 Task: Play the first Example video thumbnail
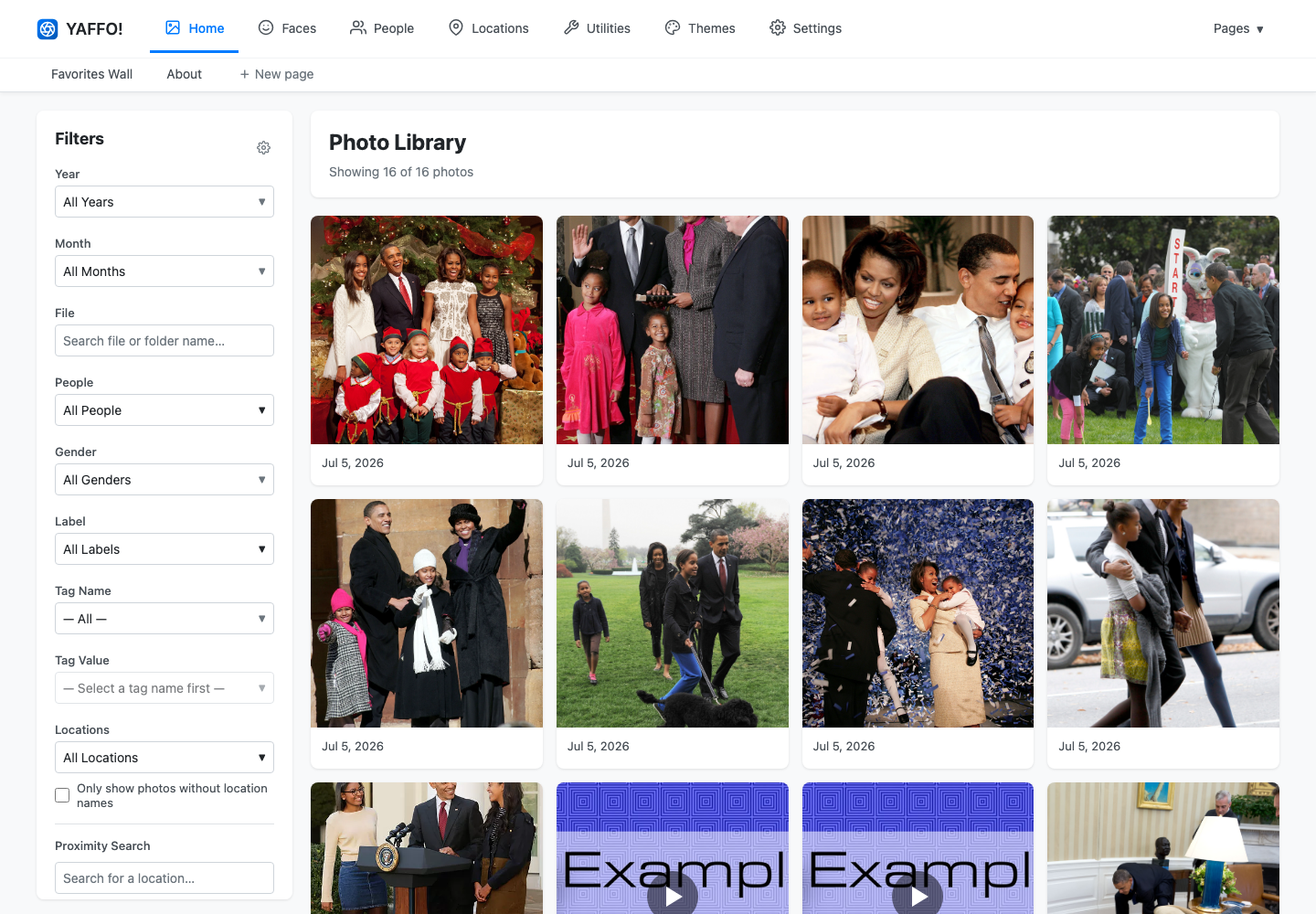[x=673, y=896]
